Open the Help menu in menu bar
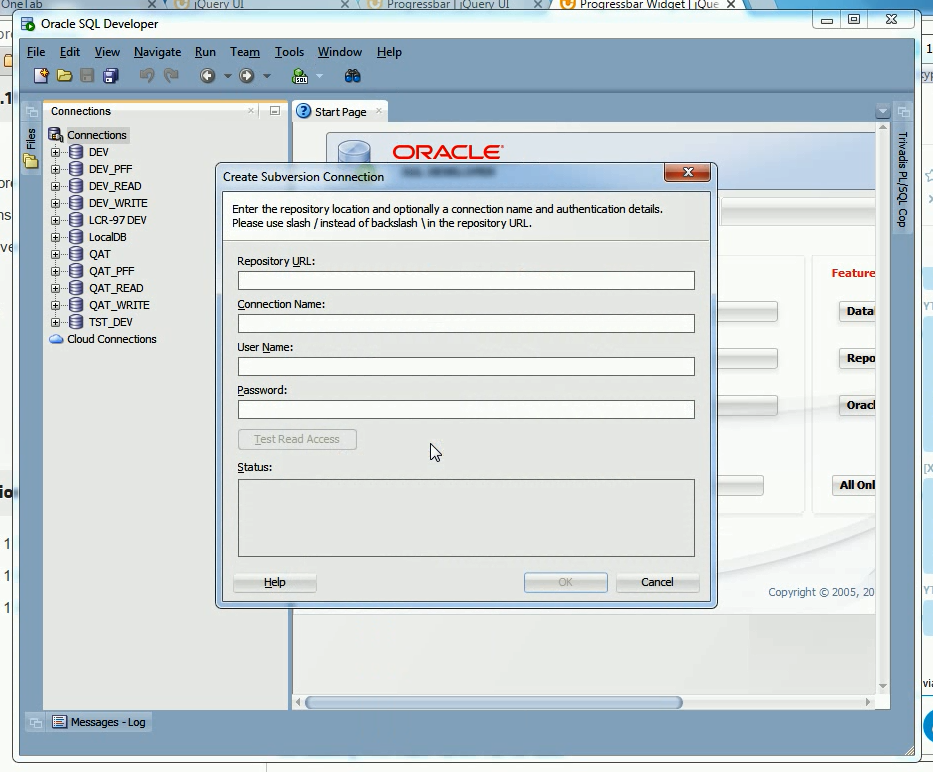The width and height of the screenshot is (933, 772). point(389,52)
